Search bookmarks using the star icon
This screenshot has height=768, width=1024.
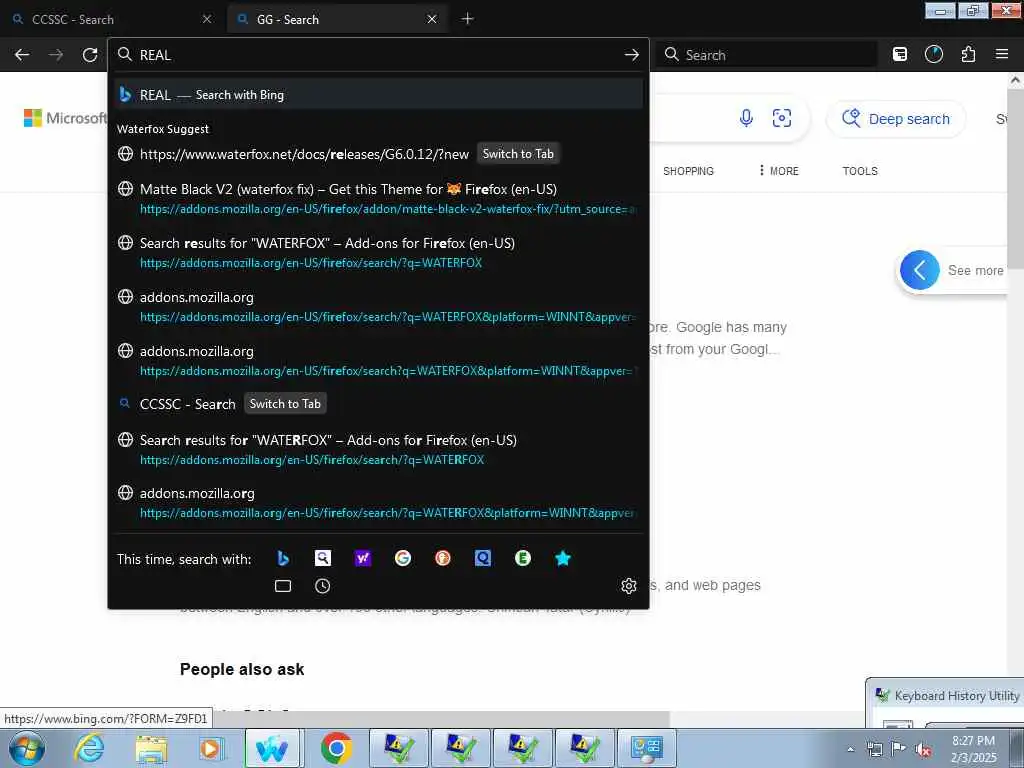(562, 558)
